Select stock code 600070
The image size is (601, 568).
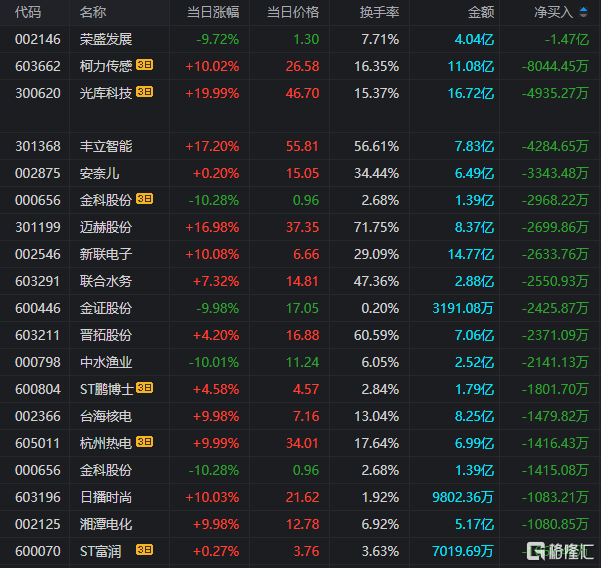pyautogui.click(x=38, y=552)
